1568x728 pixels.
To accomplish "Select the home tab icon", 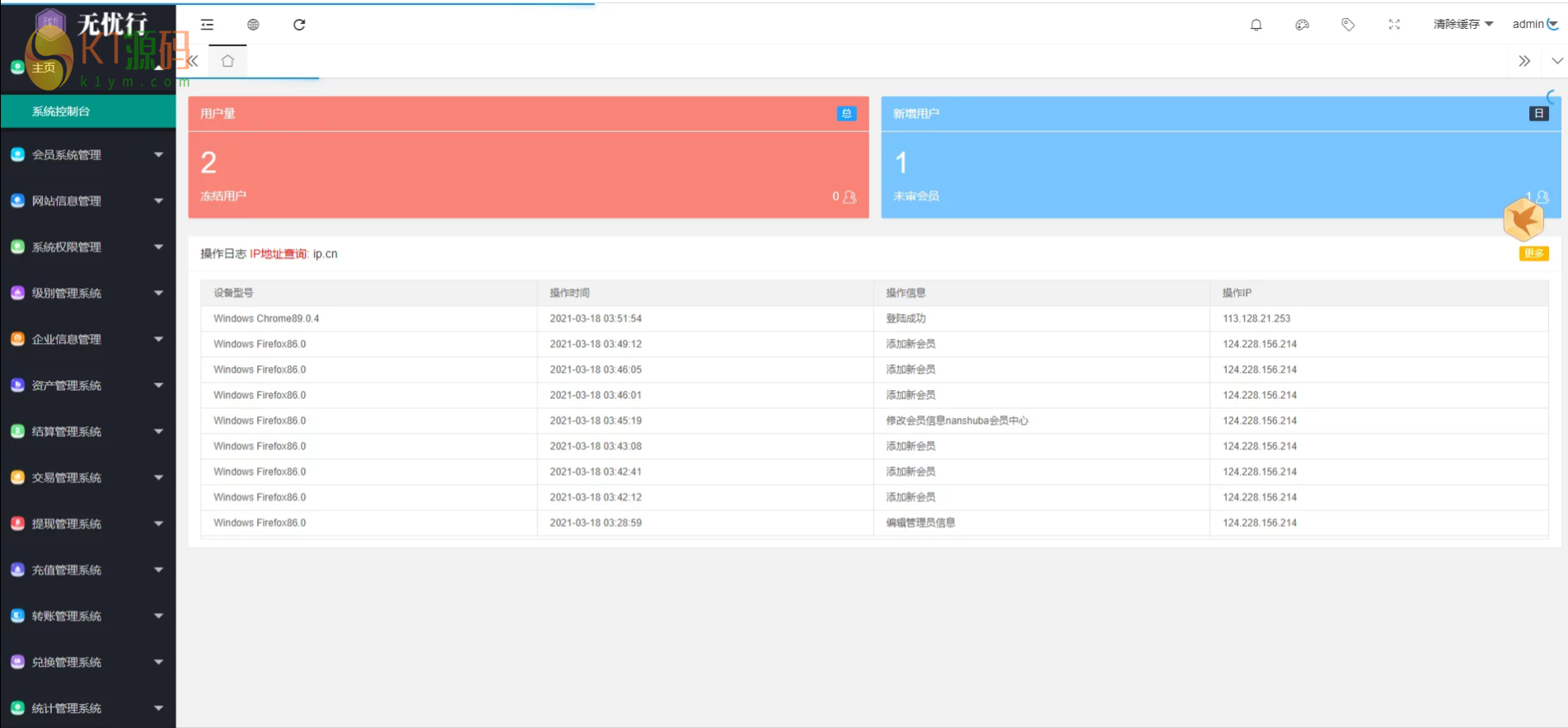I will pos(228,61).
